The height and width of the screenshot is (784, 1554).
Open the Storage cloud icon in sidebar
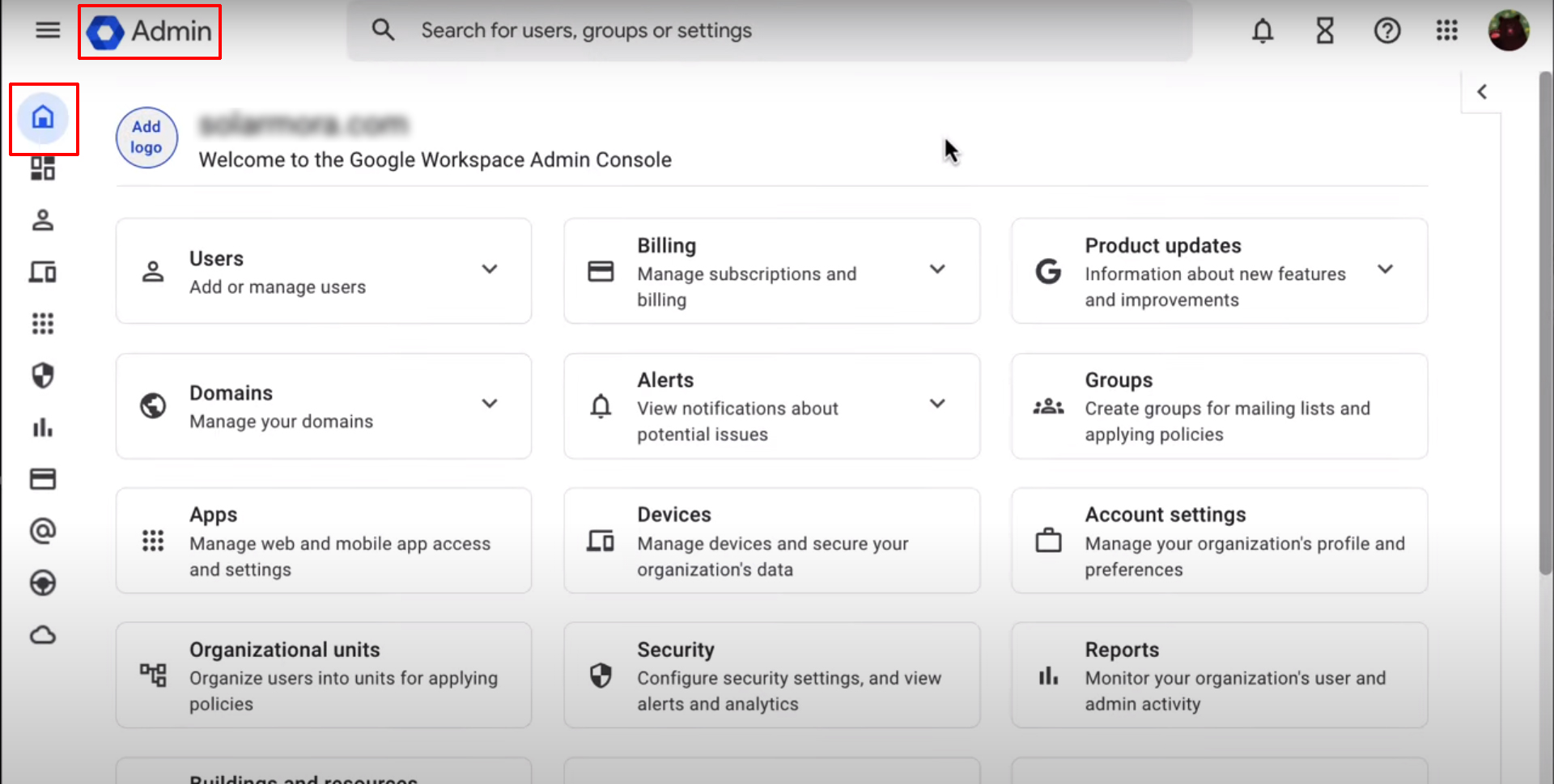(43, 635)
